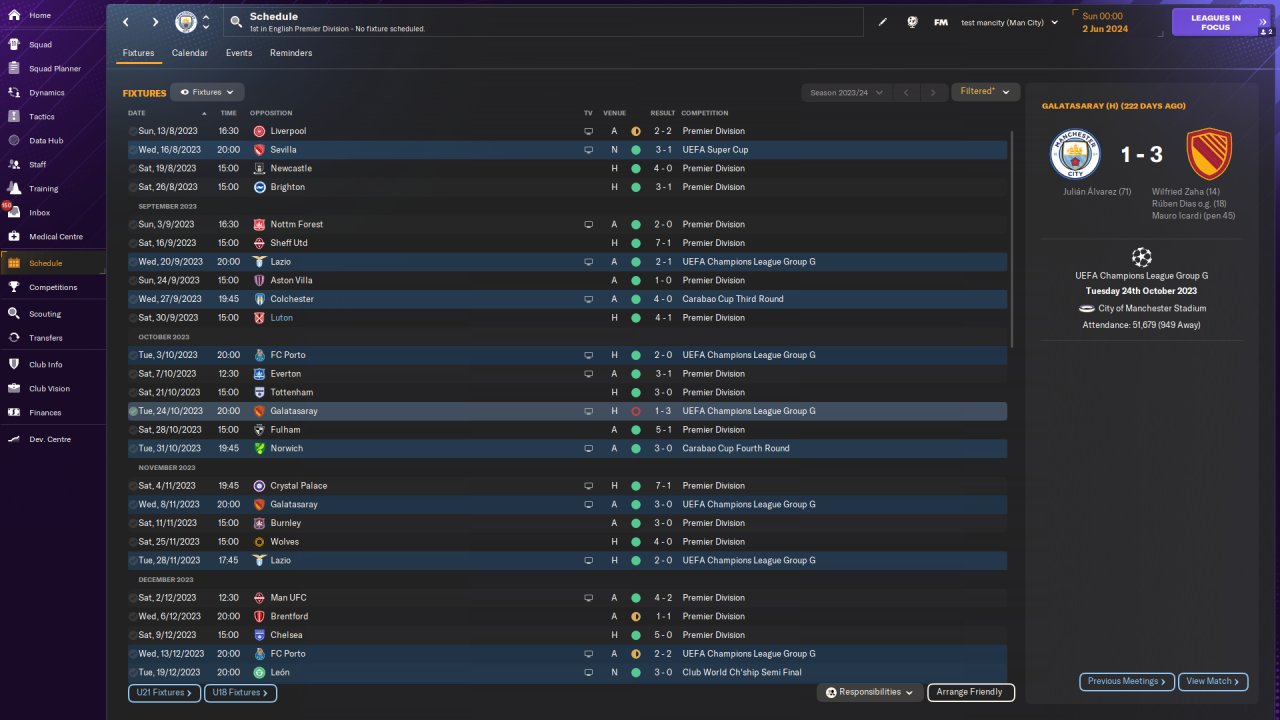Click the Galatasaray crest in the match panel
Viewport: 1280px width, 720px height.
[1209, 155]
